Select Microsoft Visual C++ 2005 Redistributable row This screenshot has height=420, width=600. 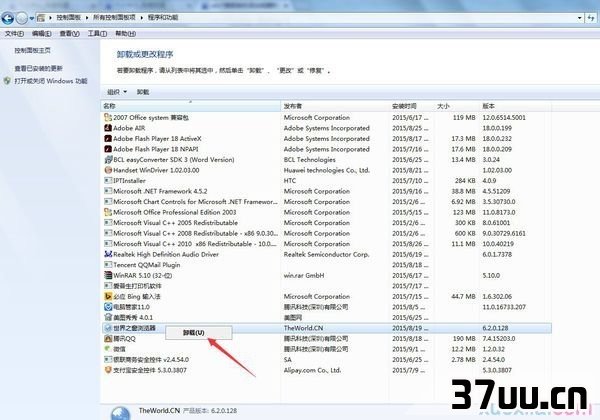coord(327,223)
